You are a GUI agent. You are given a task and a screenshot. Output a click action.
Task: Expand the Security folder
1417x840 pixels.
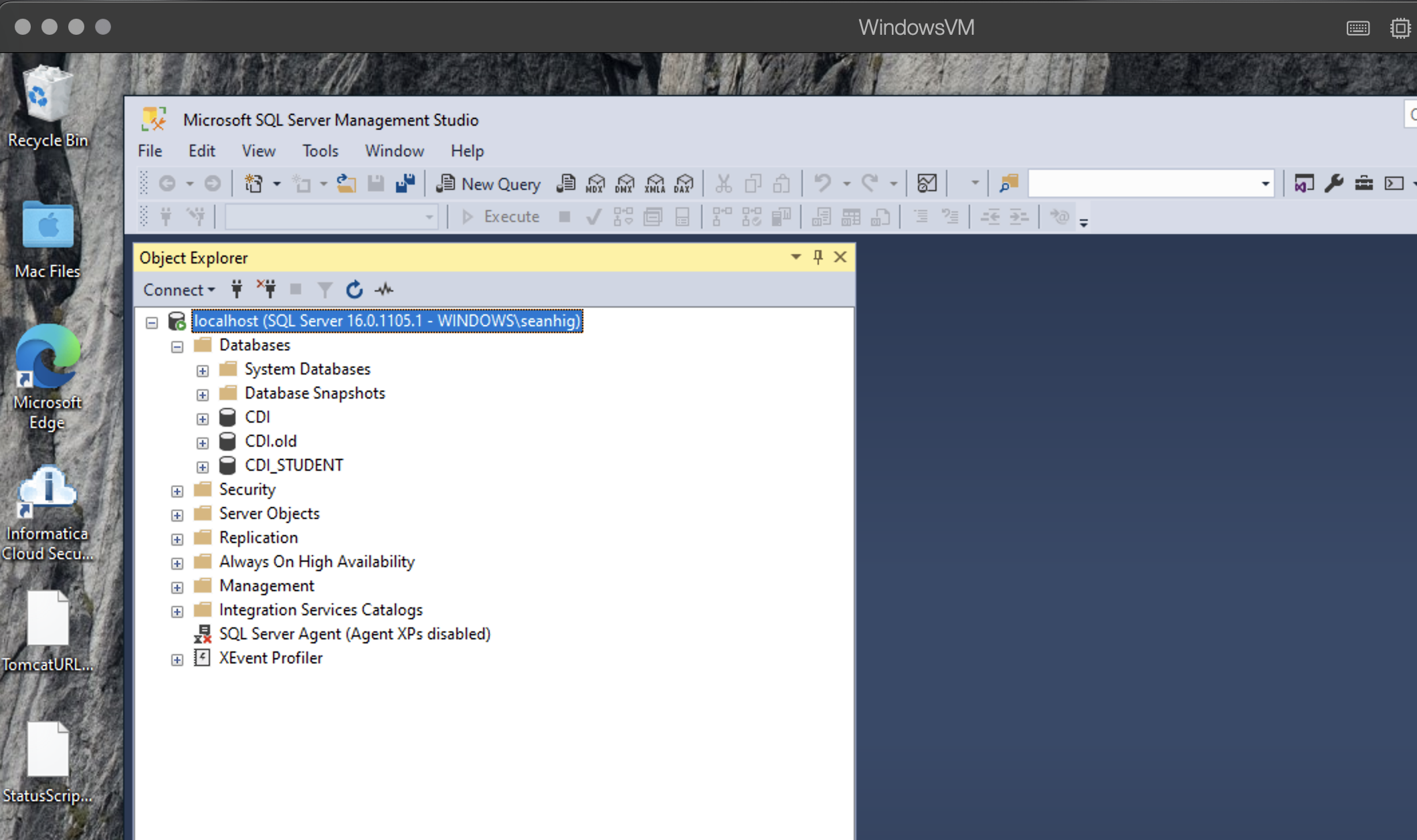pyautogui.click(x=177, y=491)
